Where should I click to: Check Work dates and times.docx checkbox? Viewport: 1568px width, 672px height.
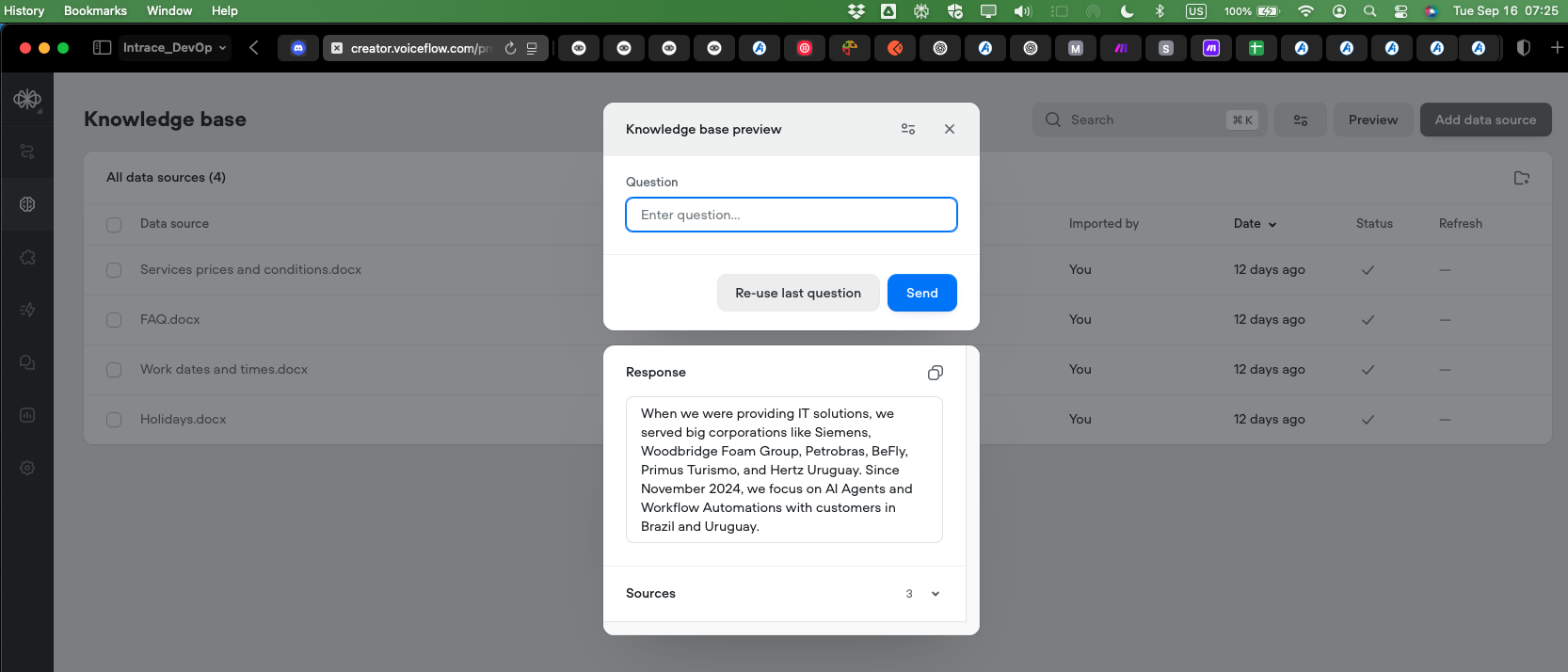point(114,370)
